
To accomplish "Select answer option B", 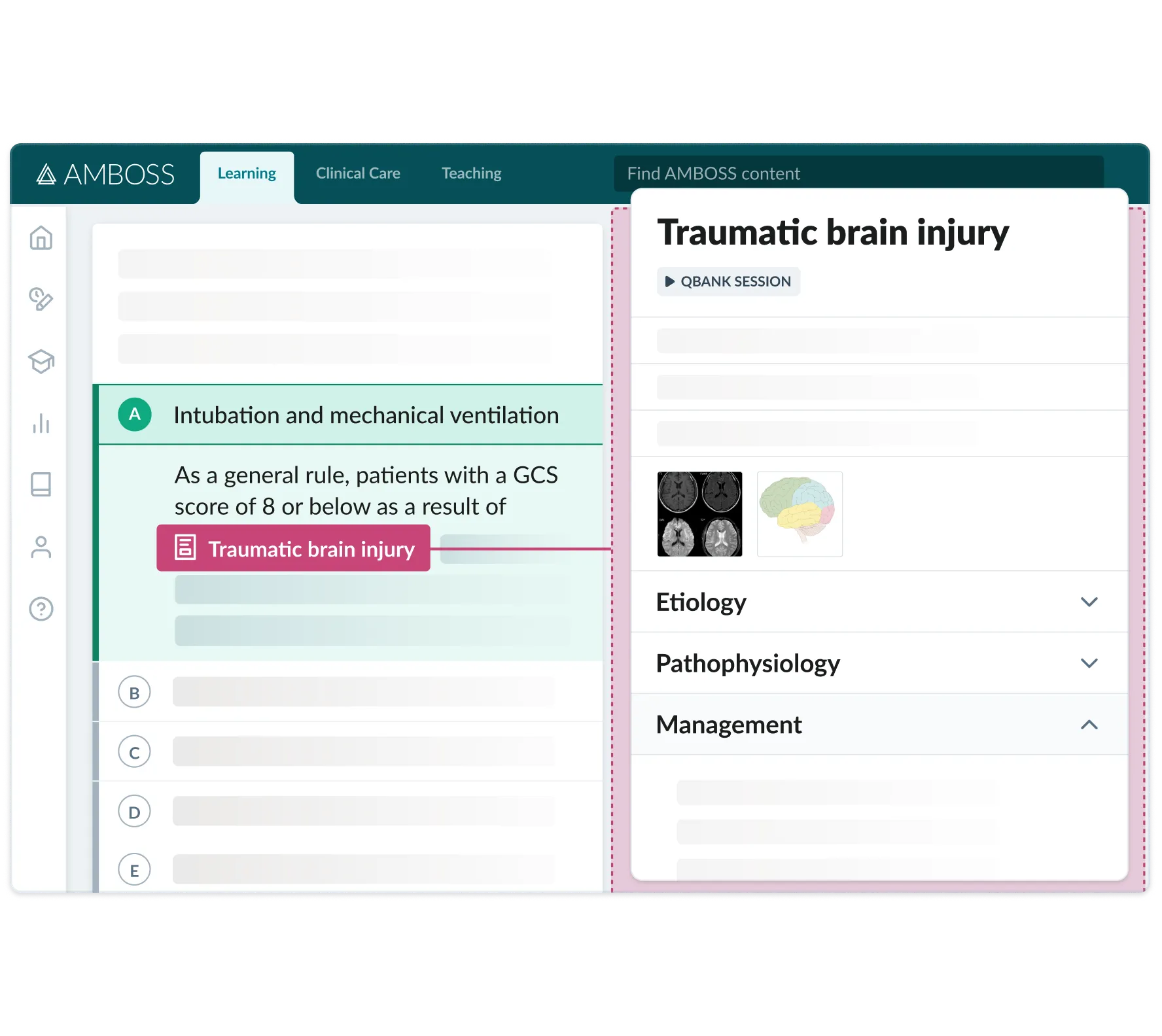I will [134, 693].
